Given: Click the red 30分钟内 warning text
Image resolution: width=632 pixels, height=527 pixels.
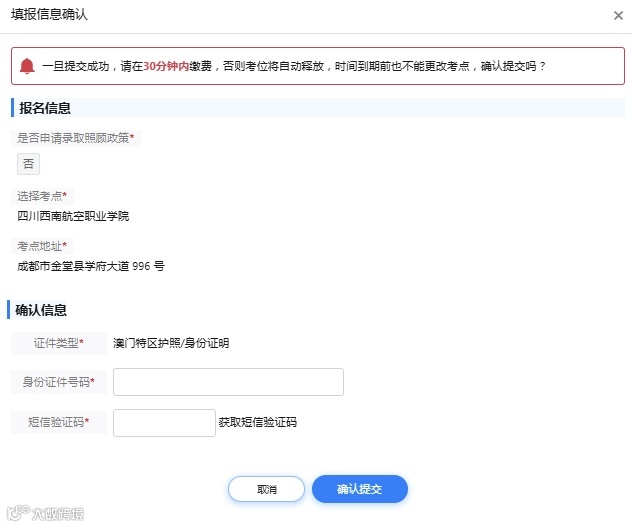Looking at the screenshot, I should click(166, 66).
